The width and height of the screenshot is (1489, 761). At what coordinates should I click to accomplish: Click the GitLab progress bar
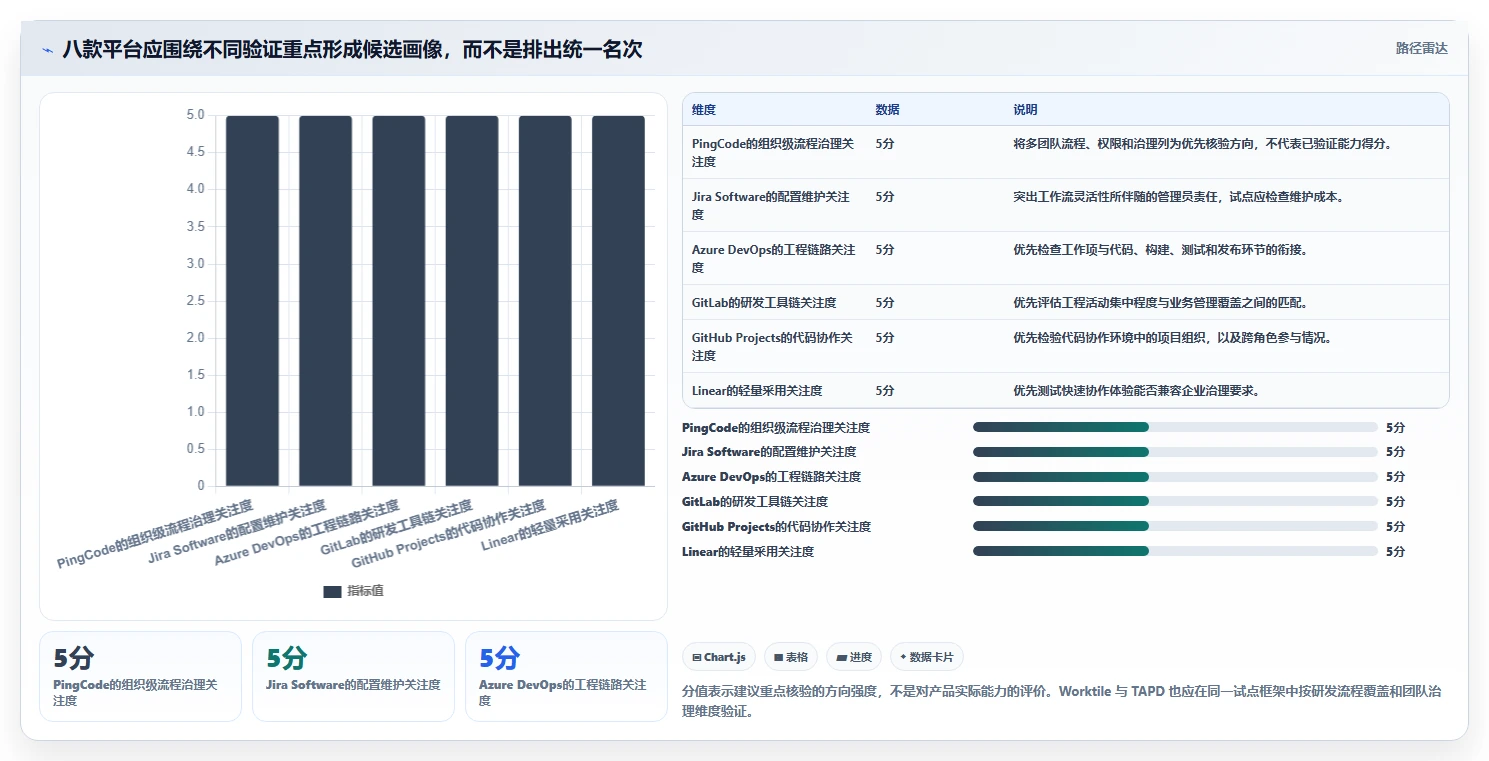coord(1175,502)
